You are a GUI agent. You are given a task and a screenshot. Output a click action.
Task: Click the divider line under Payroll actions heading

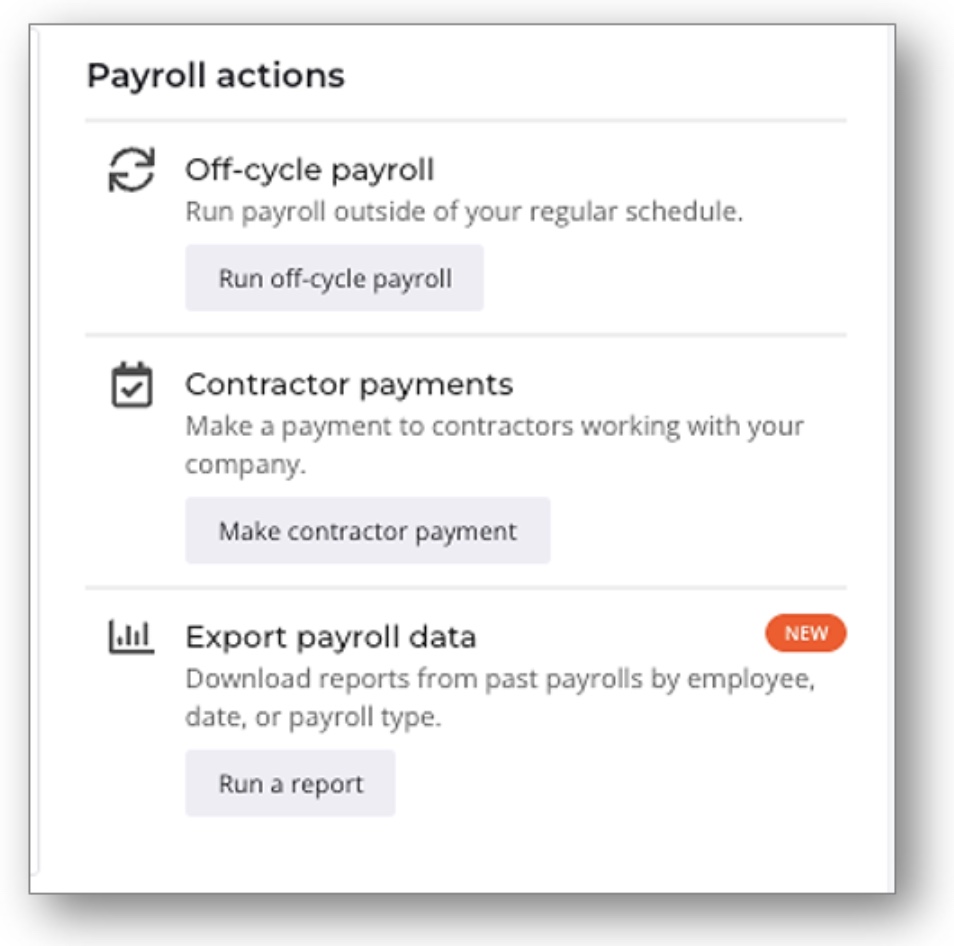(x=466, y=121)
